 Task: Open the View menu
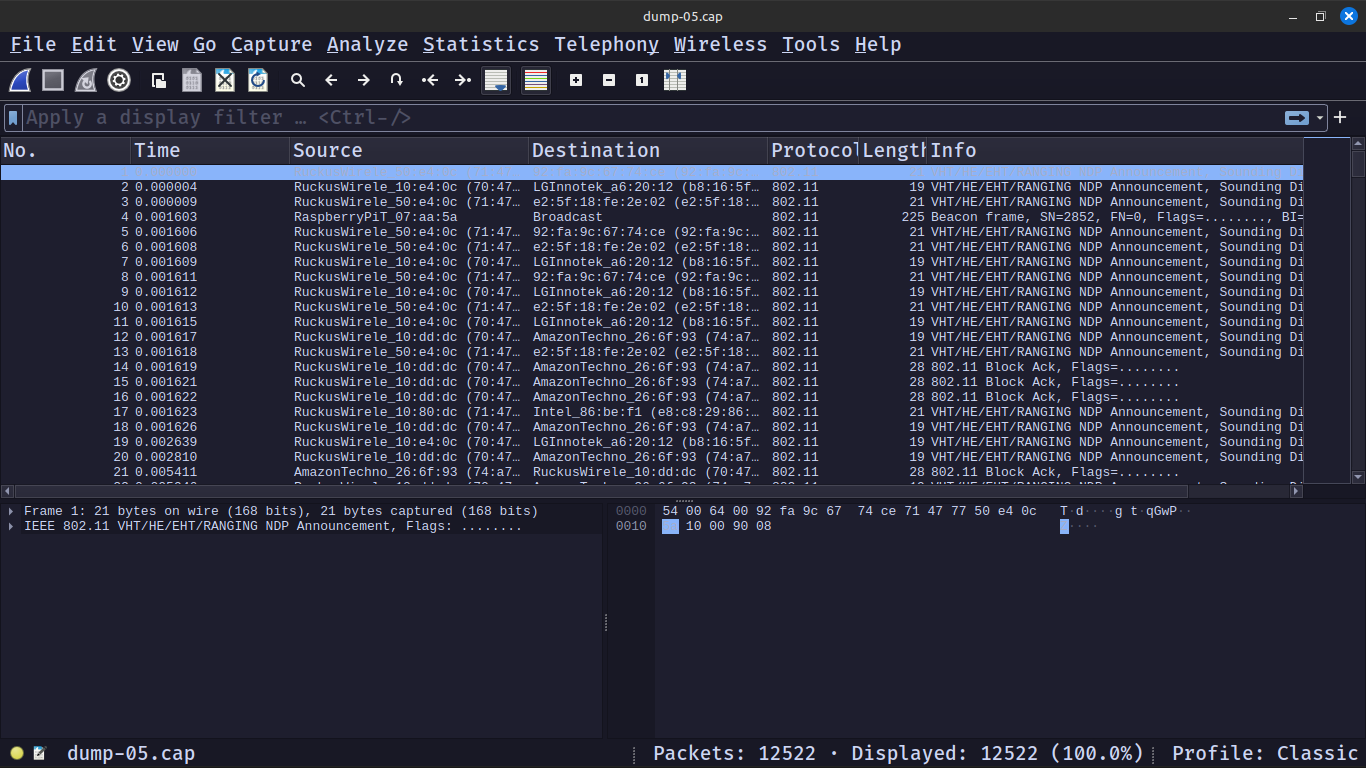[x=155, y=44]
